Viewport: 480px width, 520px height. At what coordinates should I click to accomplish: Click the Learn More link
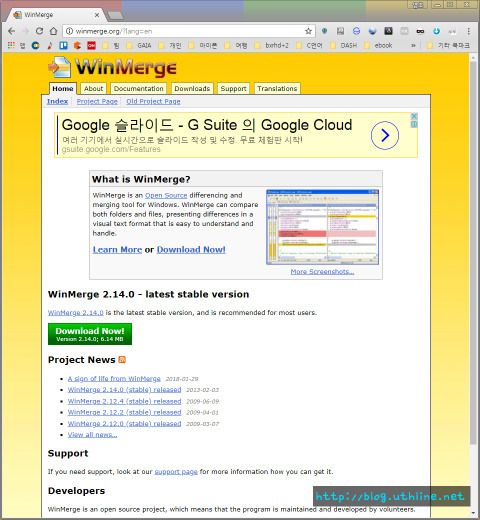117,250
